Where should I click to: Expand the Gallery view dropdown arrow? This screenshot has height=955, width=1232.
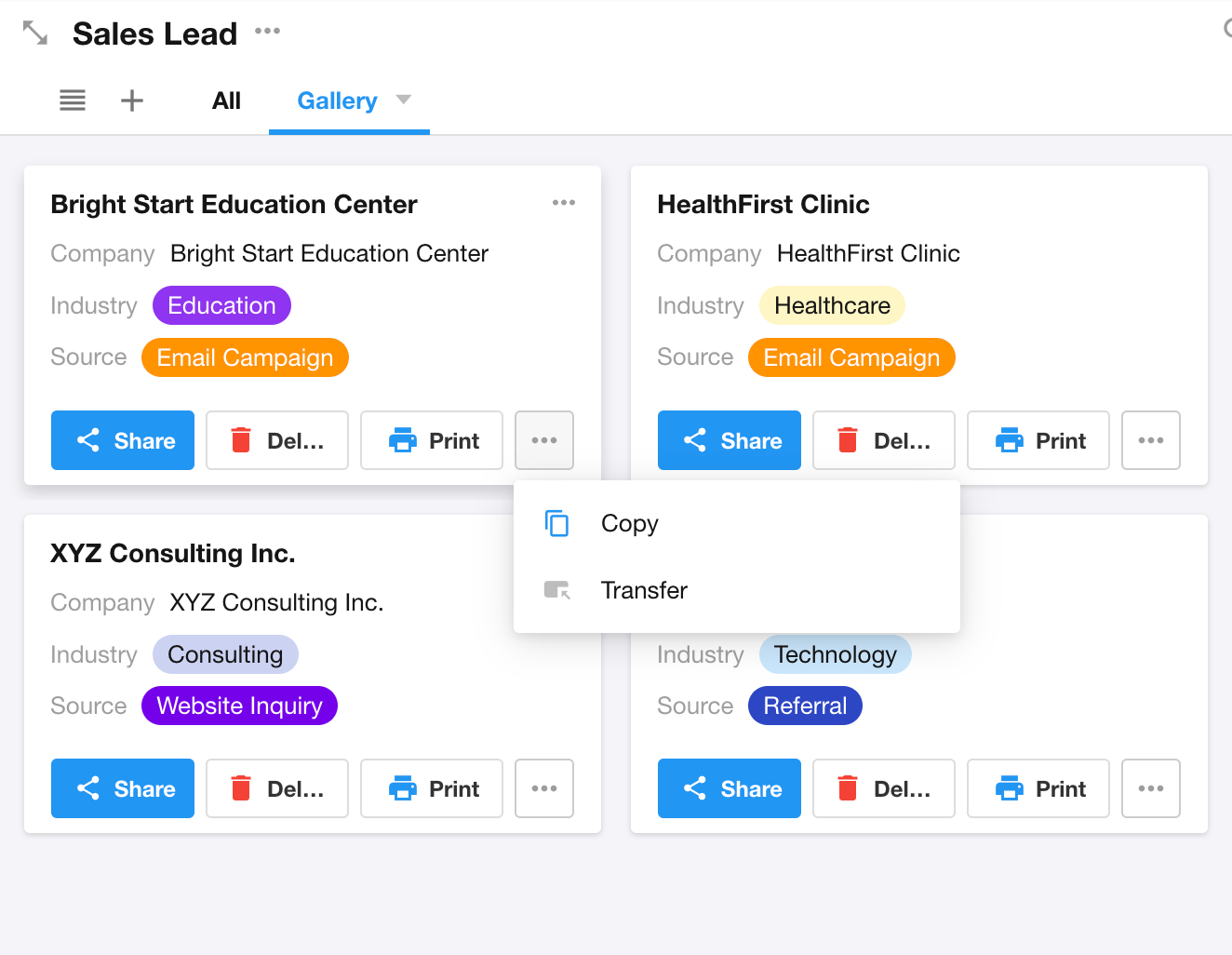click(x=404, y=100)
